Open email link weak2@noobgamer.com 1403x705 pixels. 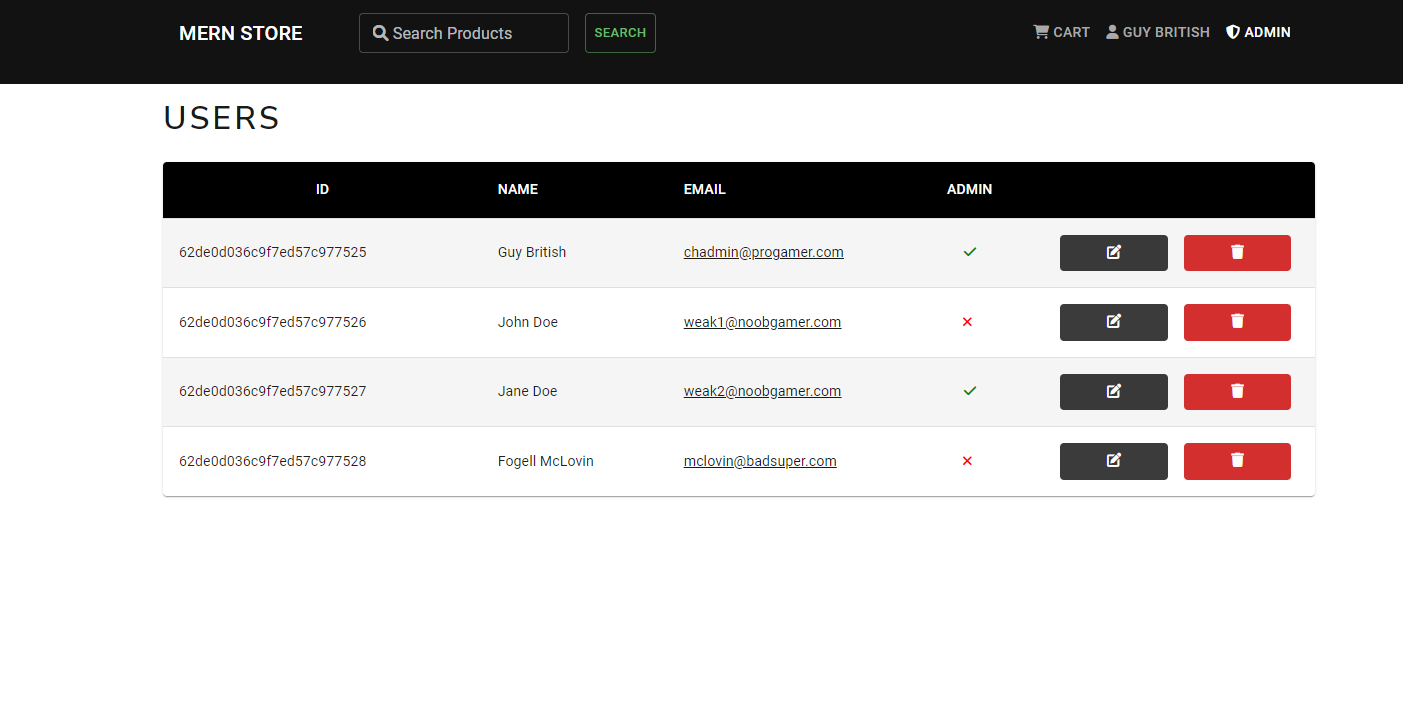[762, 391]
